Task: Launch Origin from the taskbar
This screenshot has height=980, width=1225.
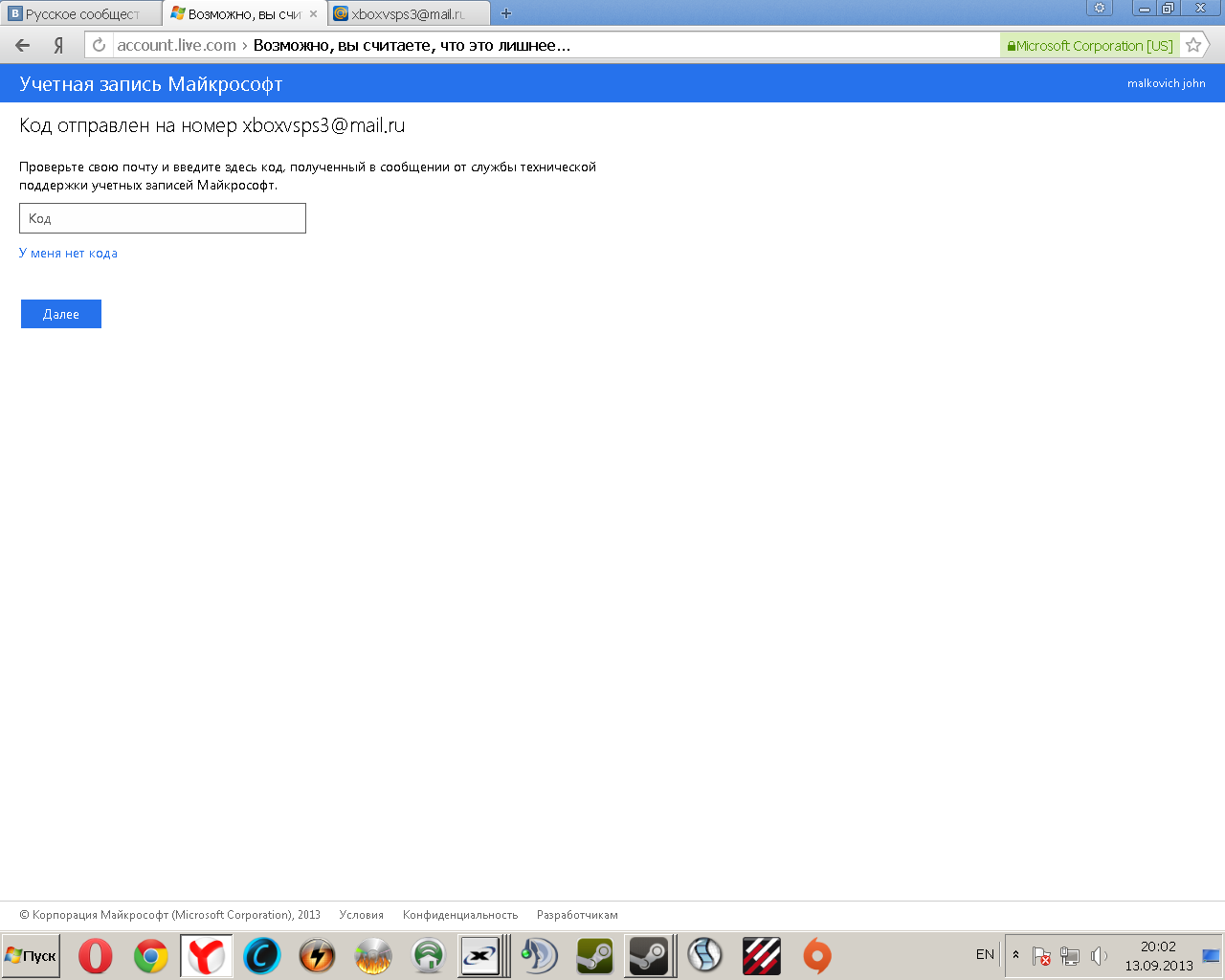Action: pyautogui.click(x=817, y=955)
